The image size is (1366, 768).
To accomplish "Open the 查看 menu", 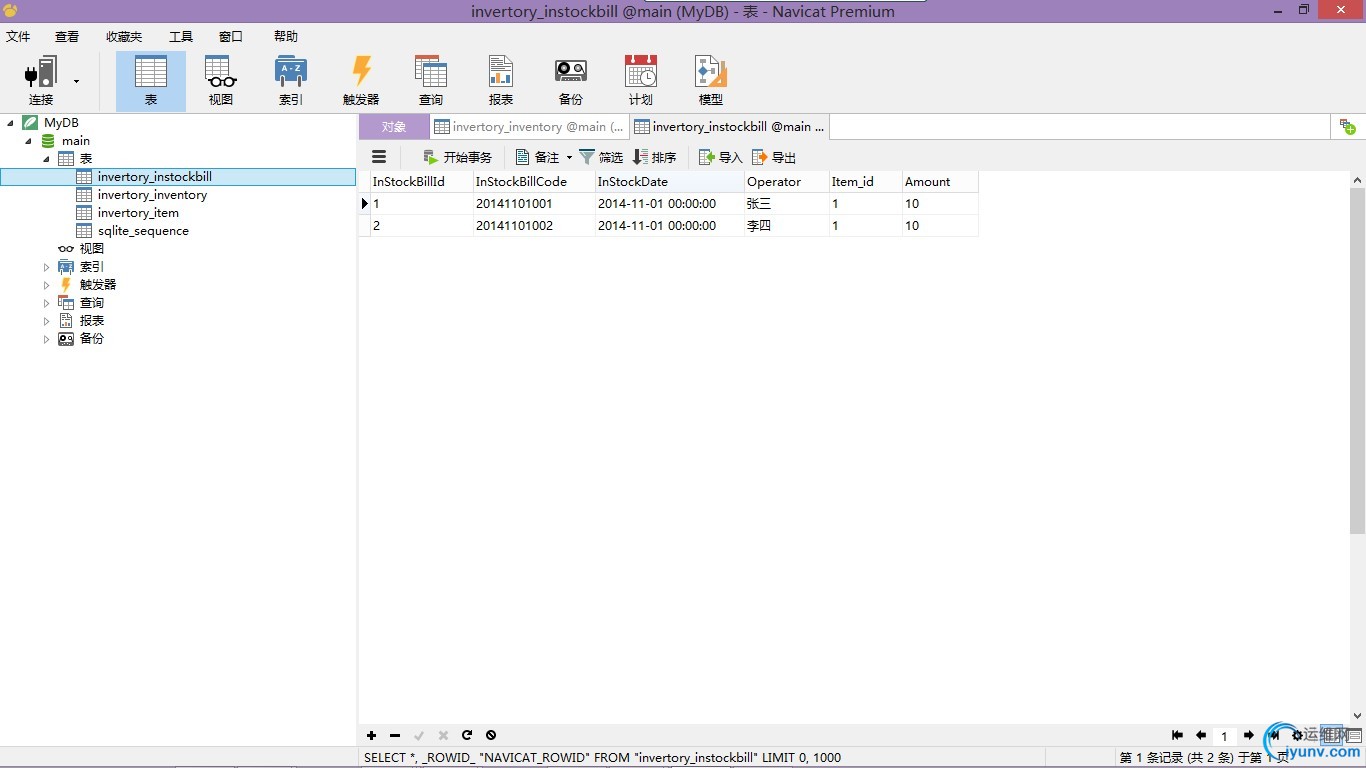I will point(67,36).
